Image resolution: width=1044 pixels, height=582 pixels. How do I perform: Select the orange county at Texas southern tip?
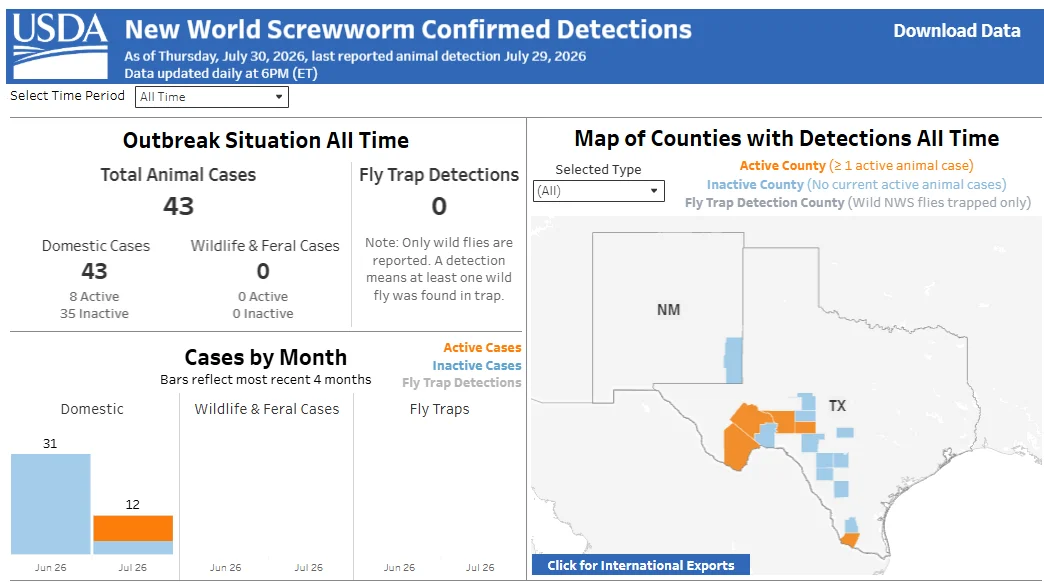click(850, 539)
